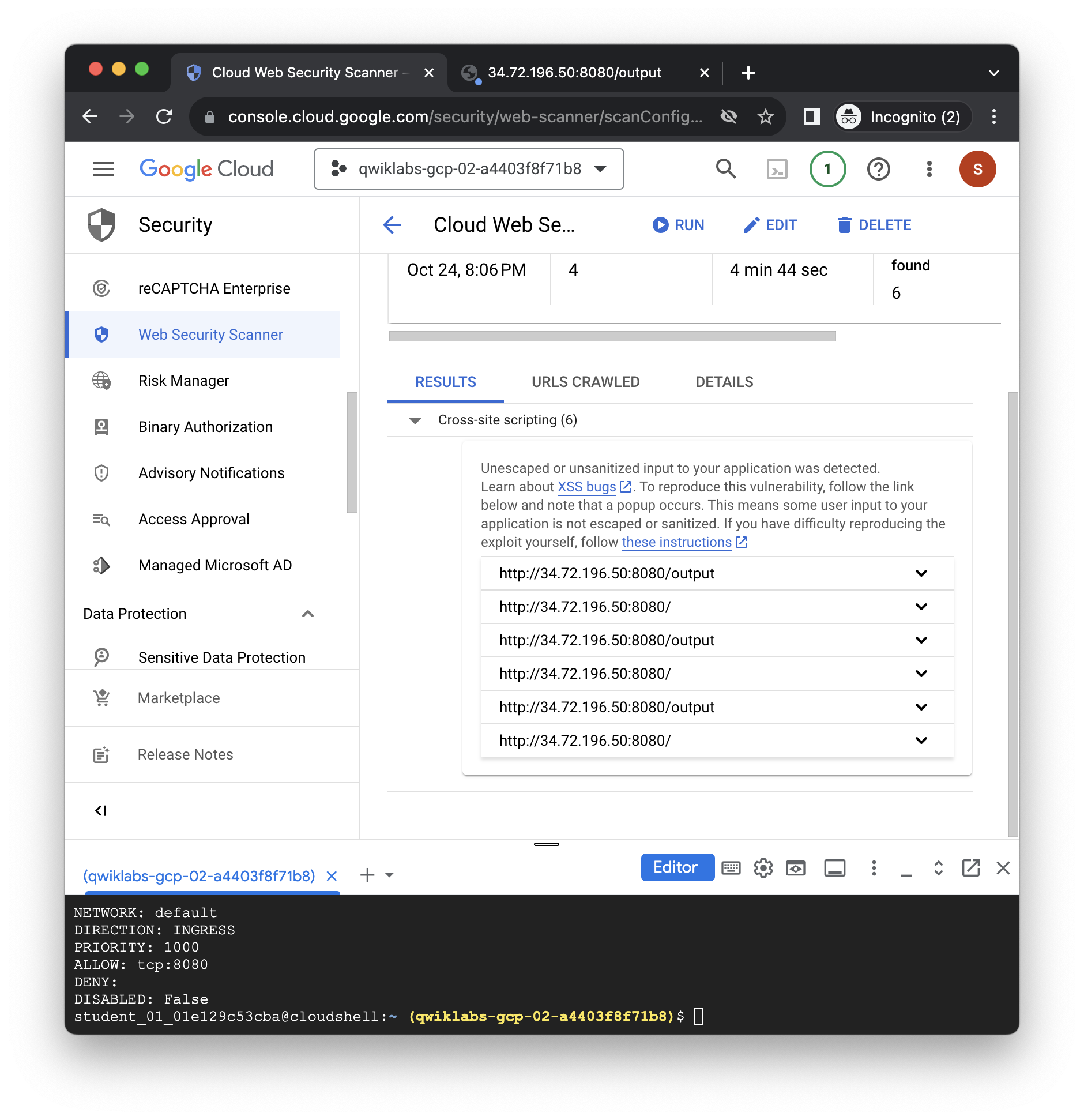
Task: Bookmark this page with star icon
Action: click(765, 117)
